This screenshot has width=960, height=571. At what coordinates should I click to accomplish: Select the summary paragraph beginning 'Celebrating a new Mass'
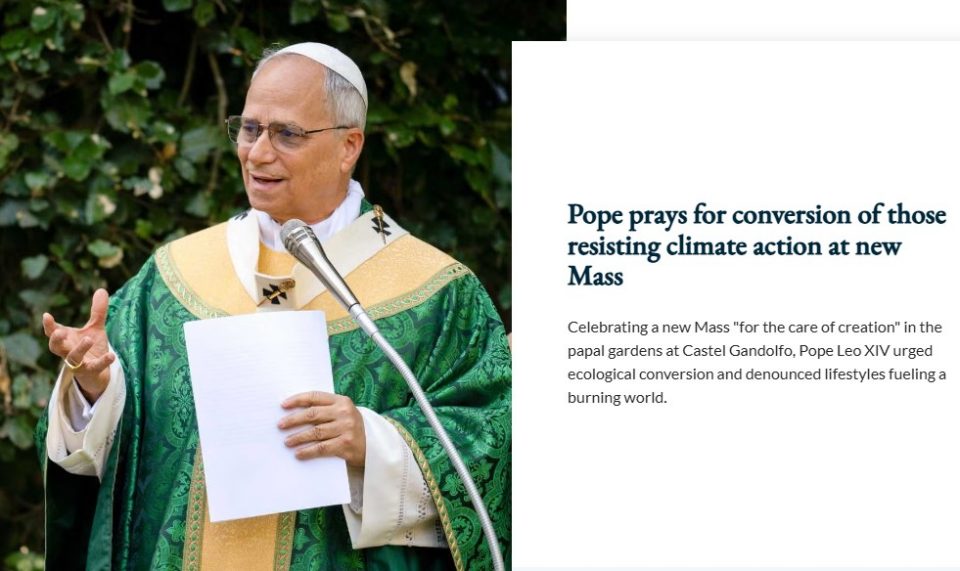757,362
